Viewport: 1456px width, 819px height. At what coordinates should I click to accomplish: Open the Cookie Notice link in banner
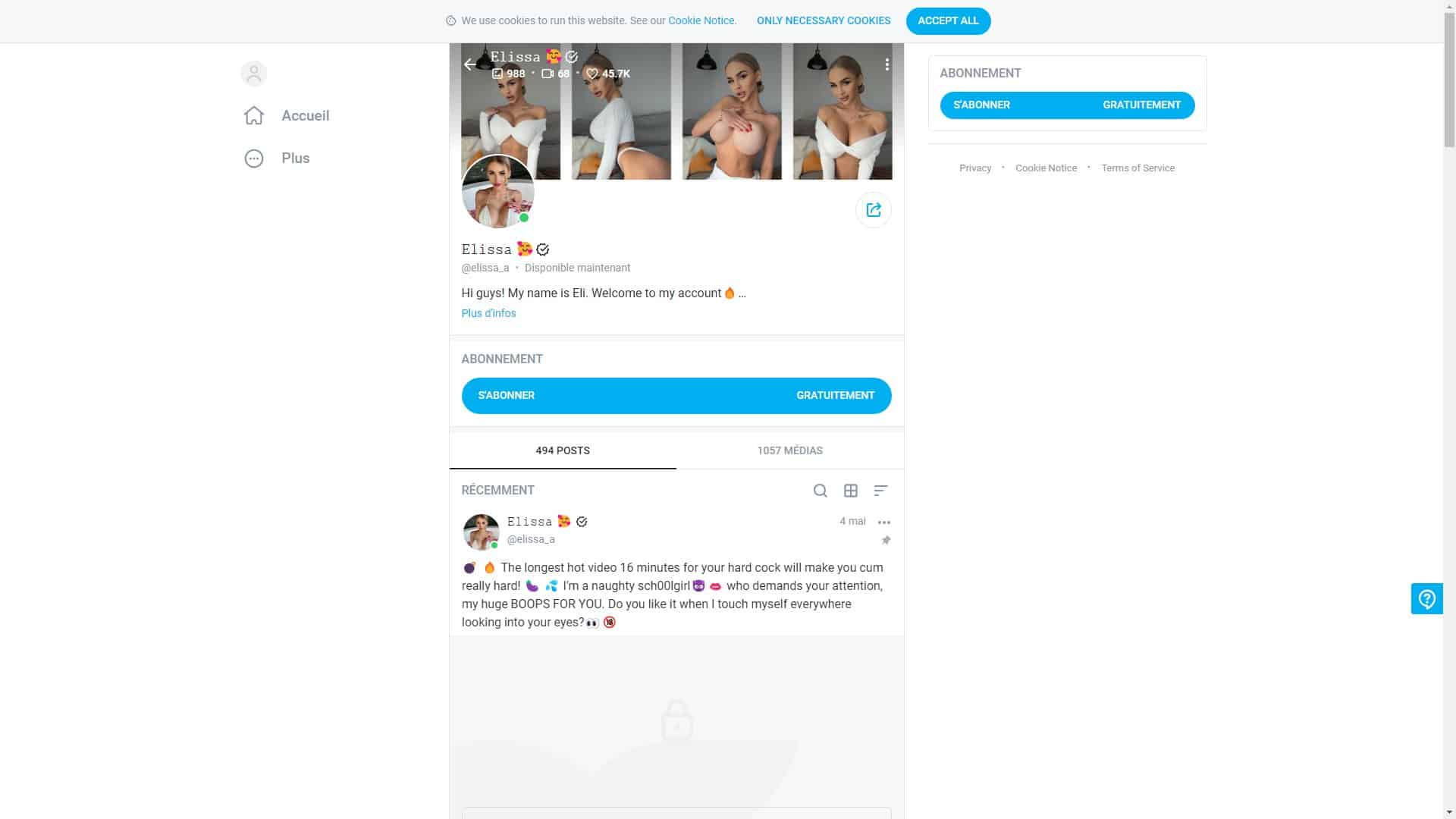point(702,21)
